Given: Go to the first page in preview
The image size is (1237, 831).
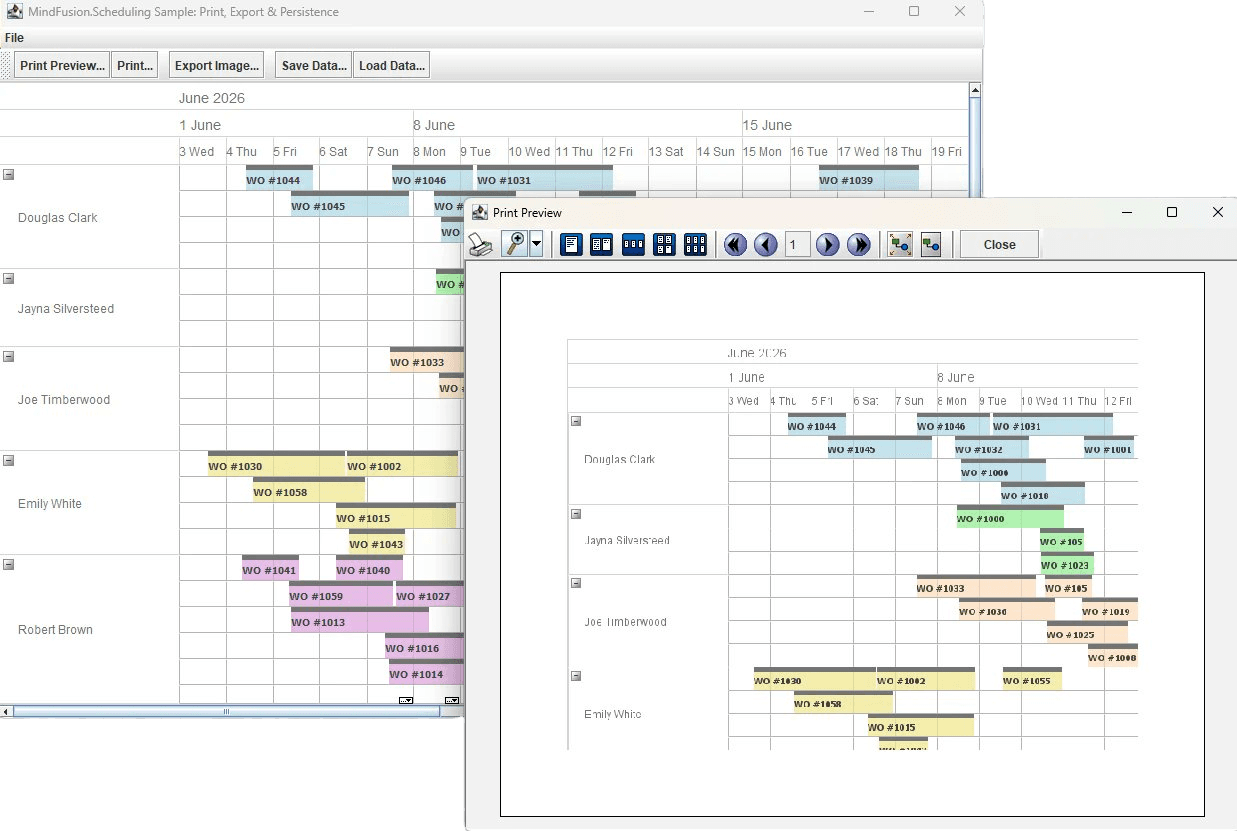Looking at the screenshot, I should (x=735, y=245).
